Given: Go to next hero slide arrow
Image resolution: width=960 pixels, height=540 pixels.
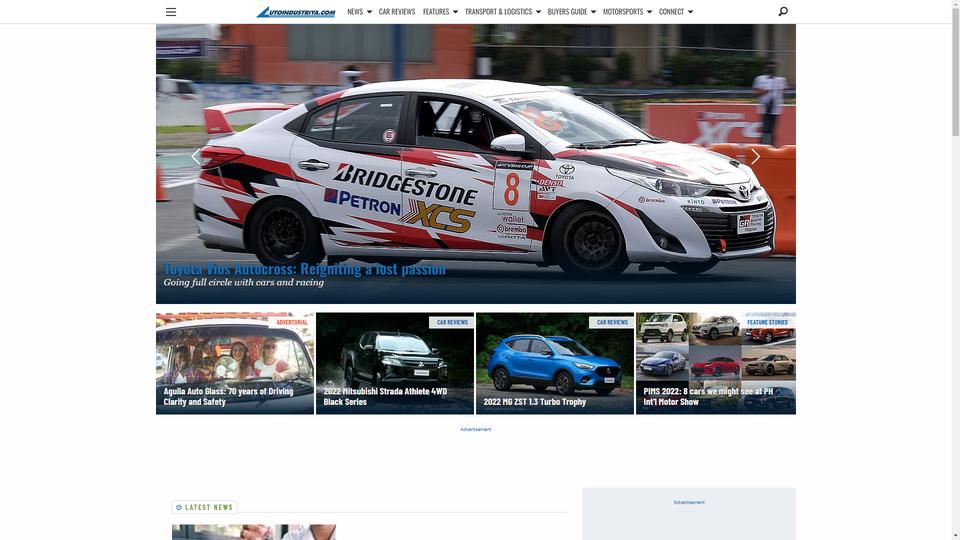Looking at the screenshot, I should point(756,157).
